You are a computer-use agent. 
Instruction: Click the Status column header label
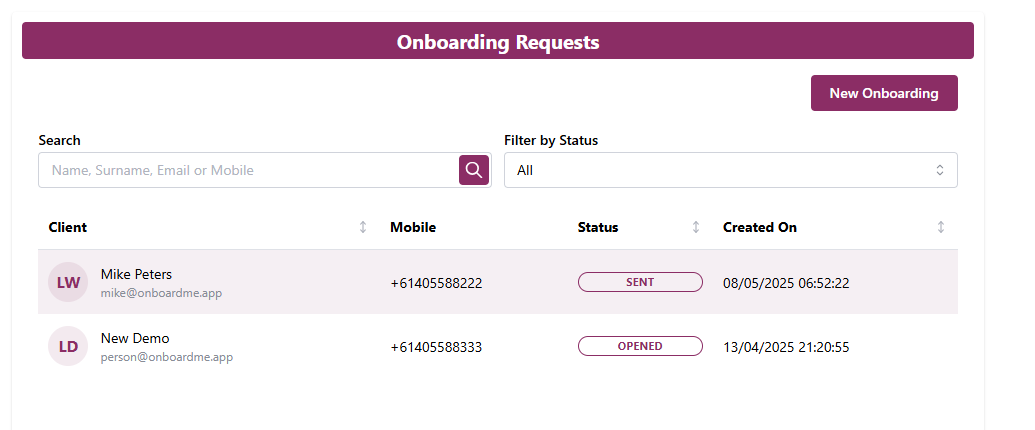(x=598, y=227)
